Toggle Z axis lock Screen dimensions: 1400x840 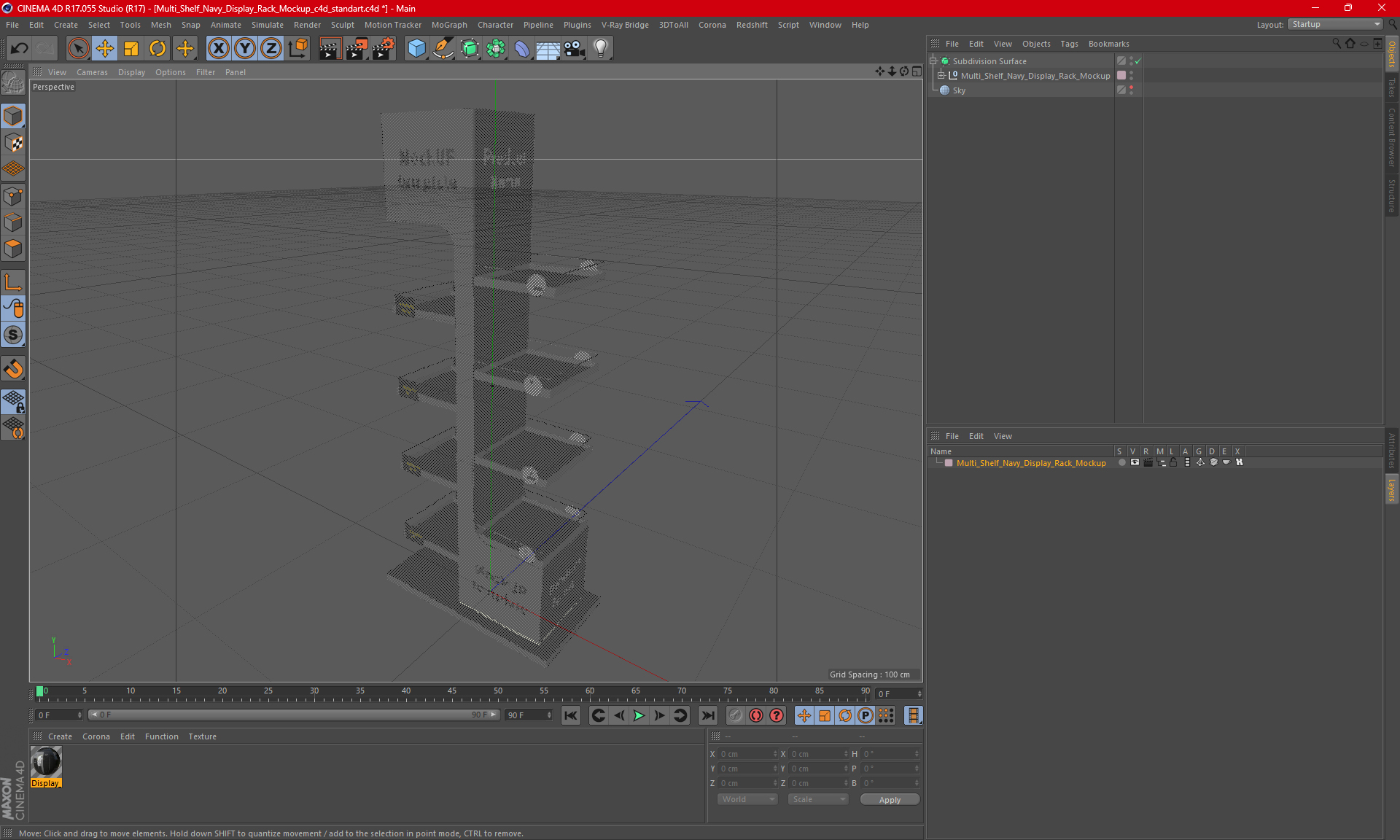[271, 48]
